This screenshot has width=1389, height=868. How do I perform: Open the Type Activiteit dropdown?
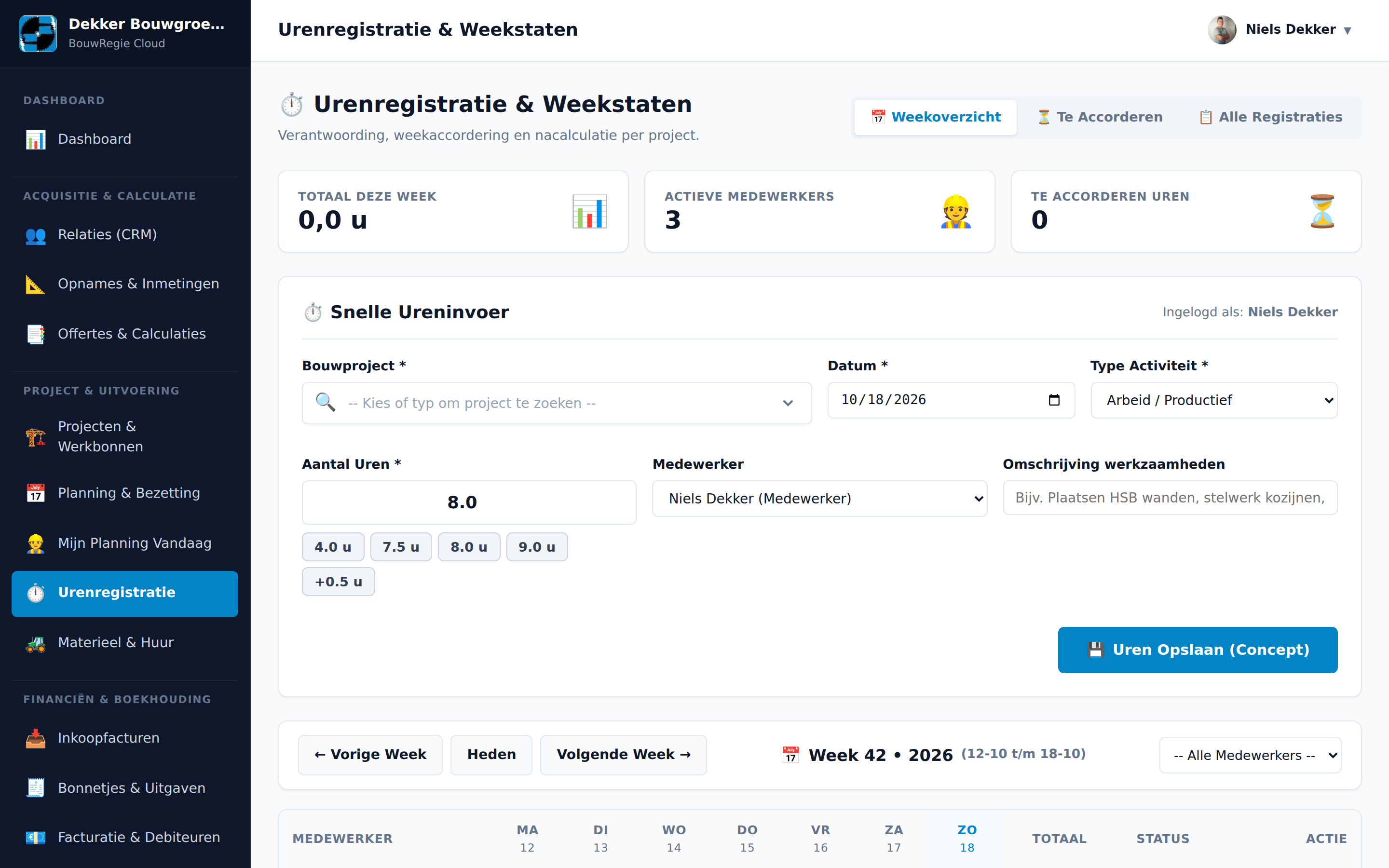pyautogui.click(x=1214, y=400)
